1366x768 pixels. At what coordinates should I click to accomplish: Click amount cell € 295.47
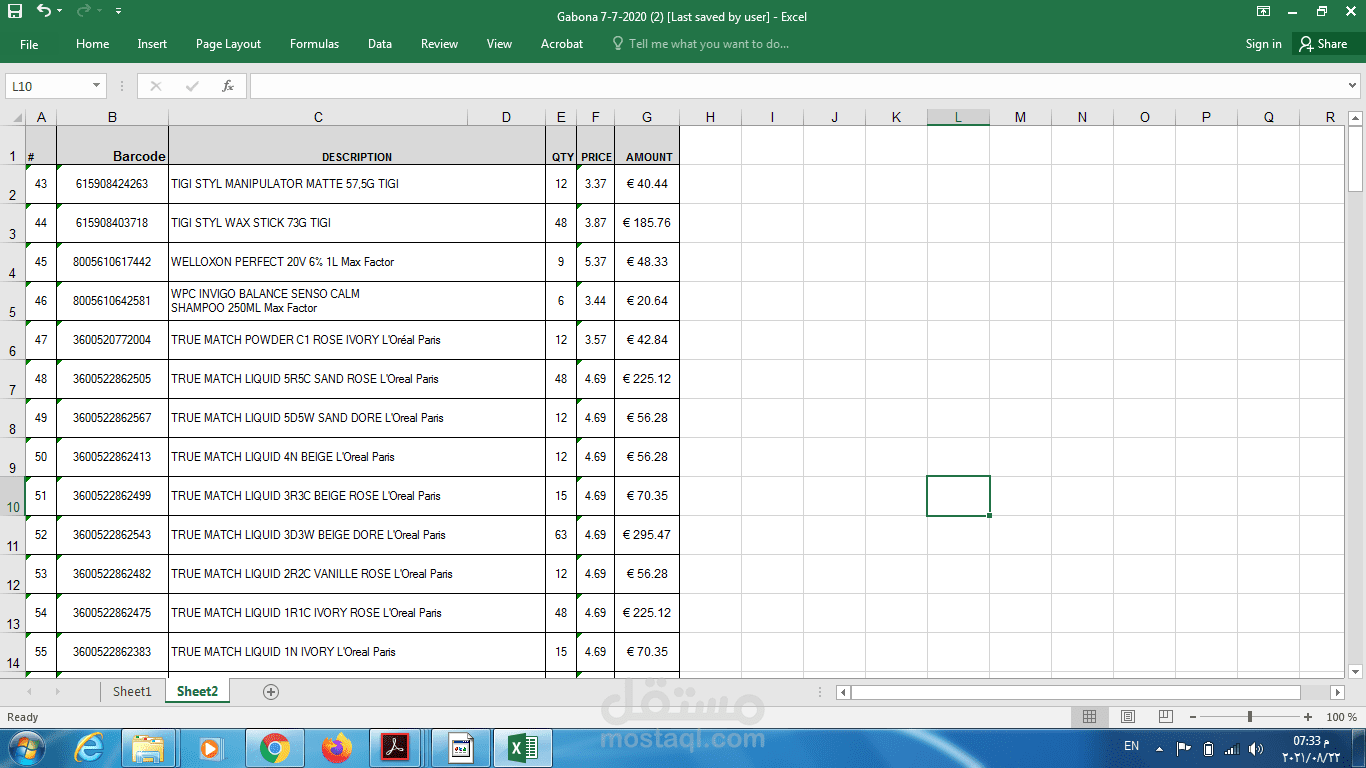point(647,535)
